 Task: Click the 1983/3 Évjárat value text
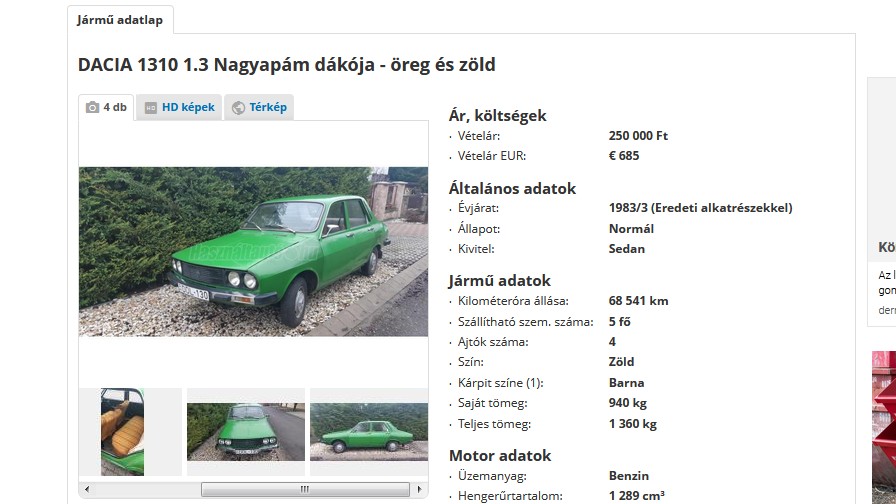tap(701, 208)
